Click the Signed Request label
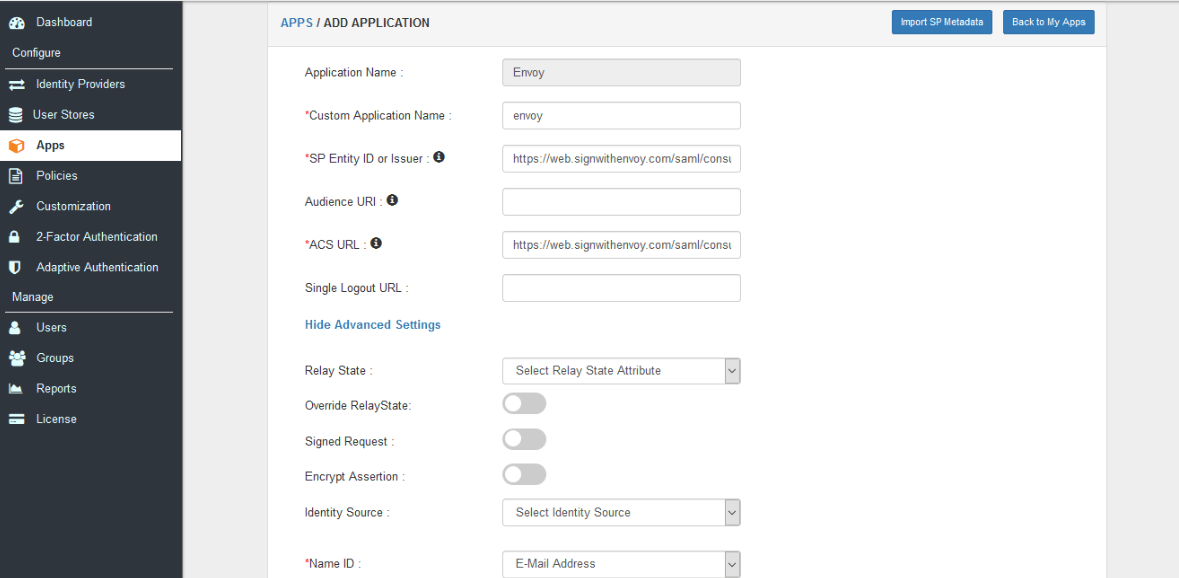This screenshot has width=1179, height=578. (349, 442)
